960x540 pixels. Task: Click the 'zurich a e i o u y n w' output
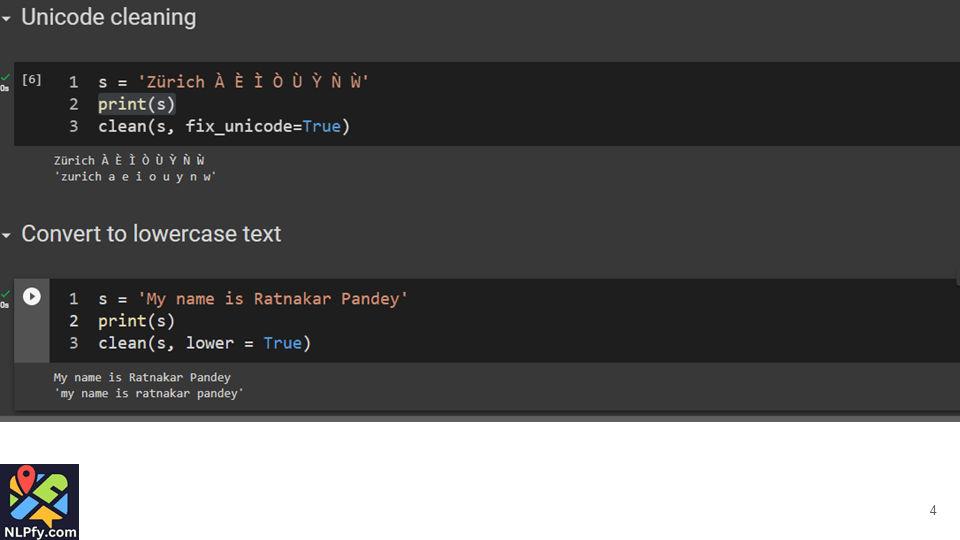point(136,176)
